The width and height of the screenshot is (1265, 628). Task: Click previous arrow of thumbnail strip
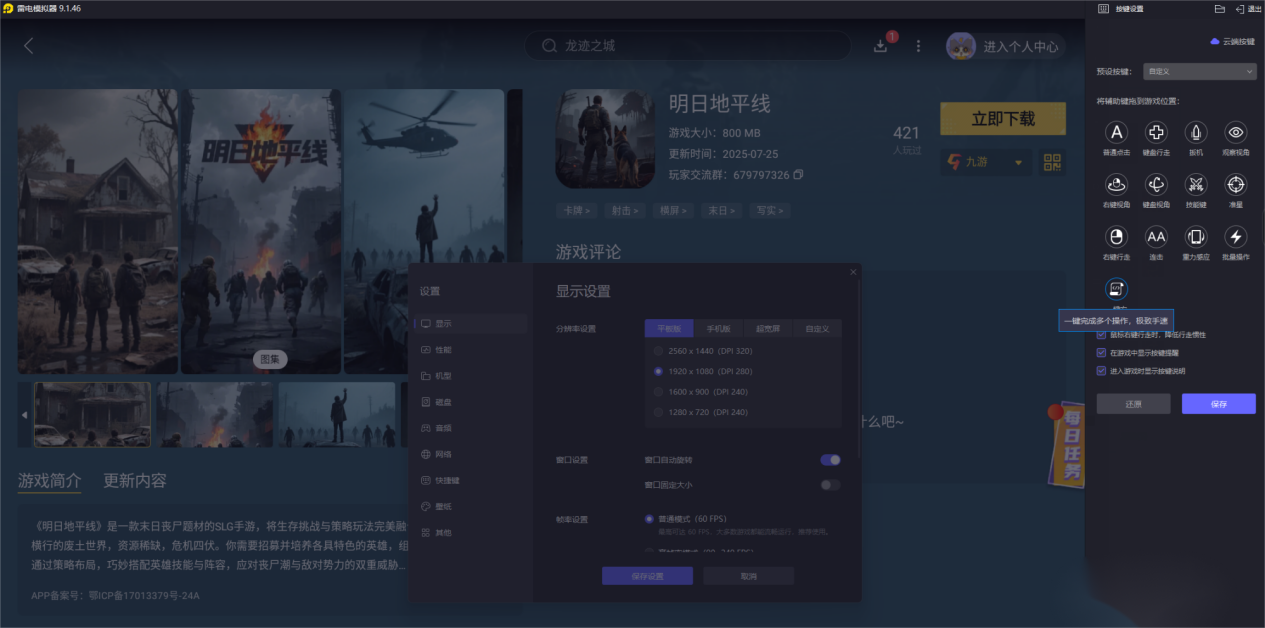[x=25, y=414]
